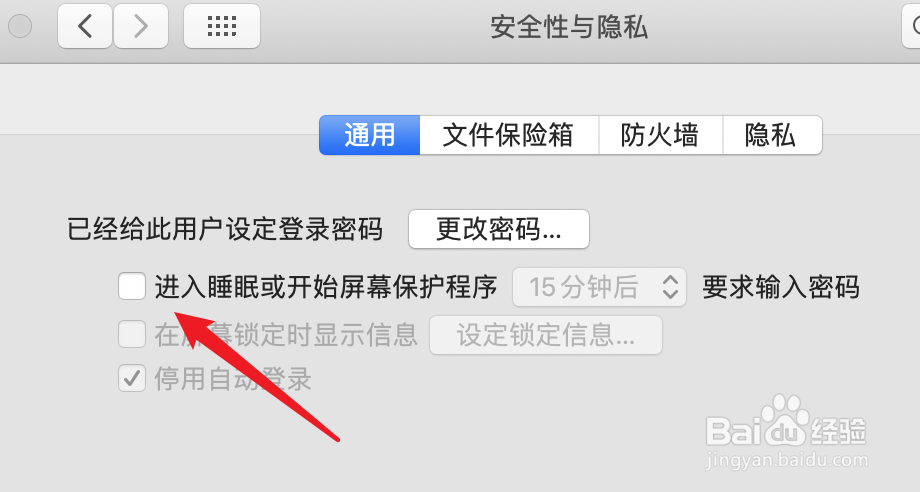The width and height of the screenshot is (920, 492).
Task: Enable password after sleep or screen saver
Action: (132, 286)
